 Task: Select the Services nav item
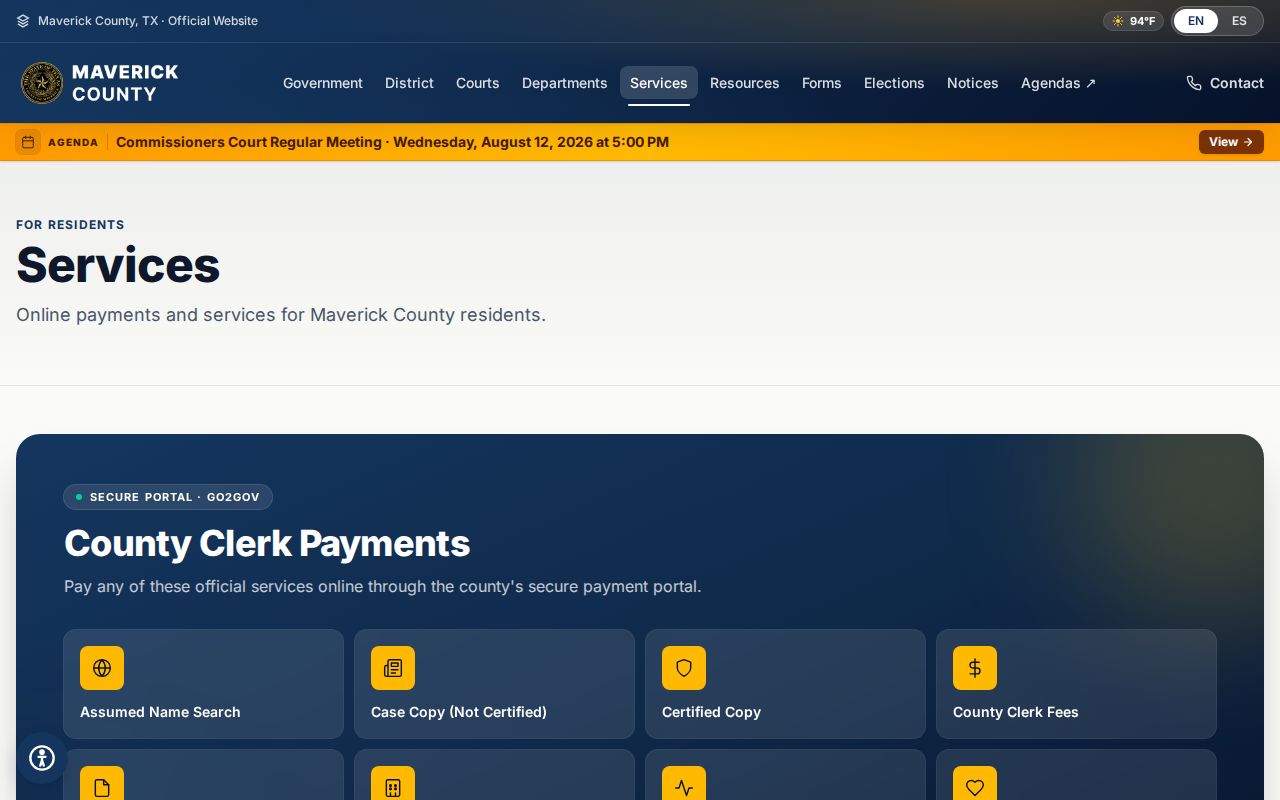[x=659, y=83]
